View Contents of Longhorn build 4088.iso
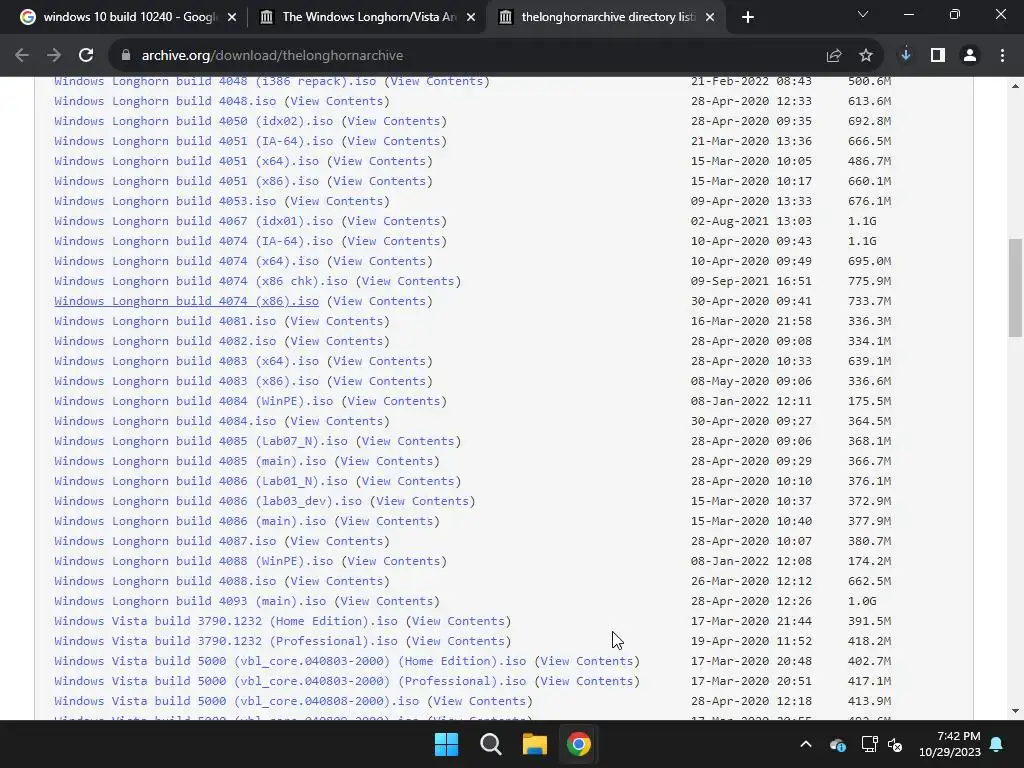This screenshot has width=1024, height=768. coord(336,581)
